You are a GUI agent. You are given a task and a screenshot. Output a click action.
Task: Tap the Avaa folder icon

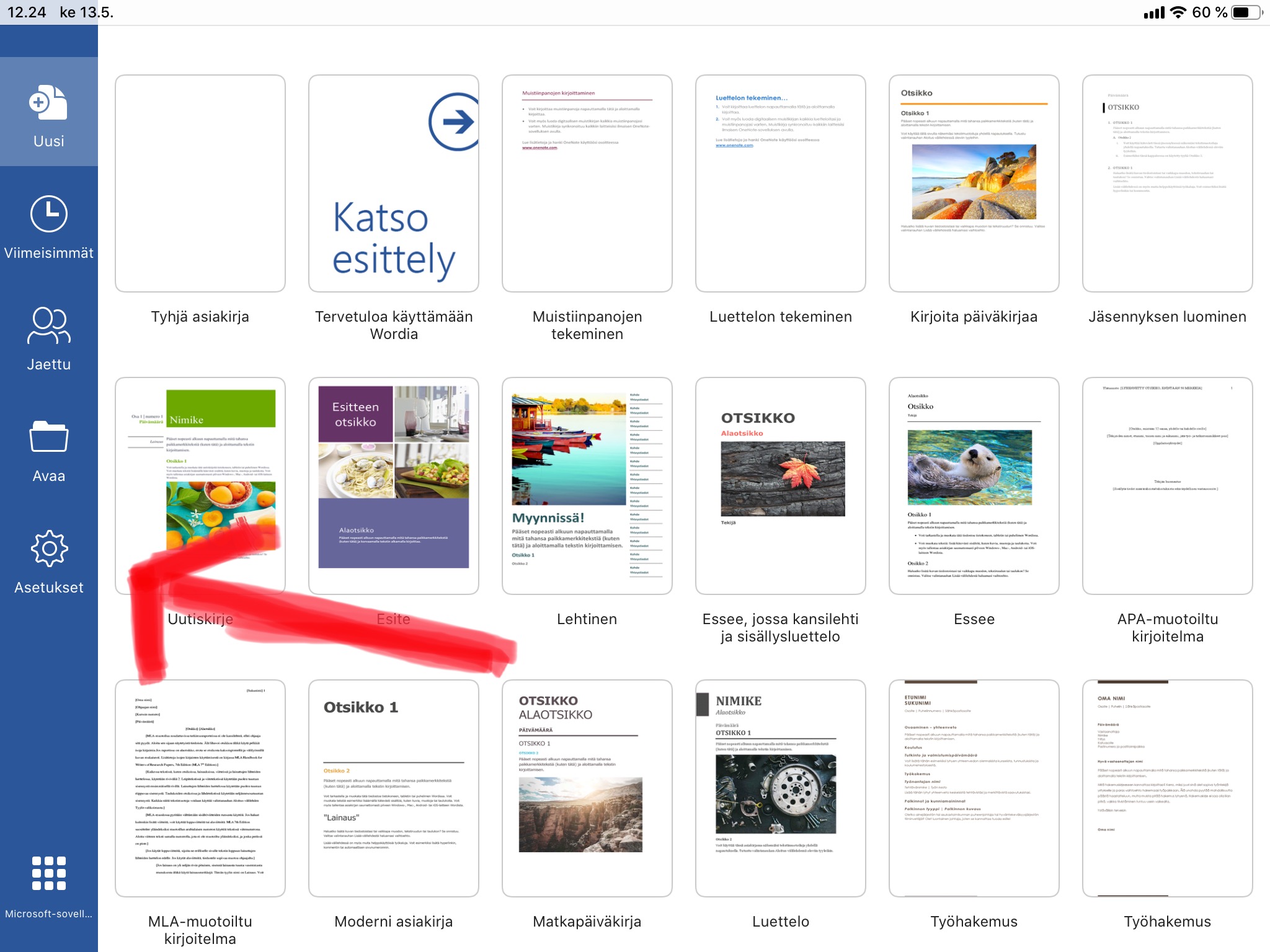[x=48, y=437]
